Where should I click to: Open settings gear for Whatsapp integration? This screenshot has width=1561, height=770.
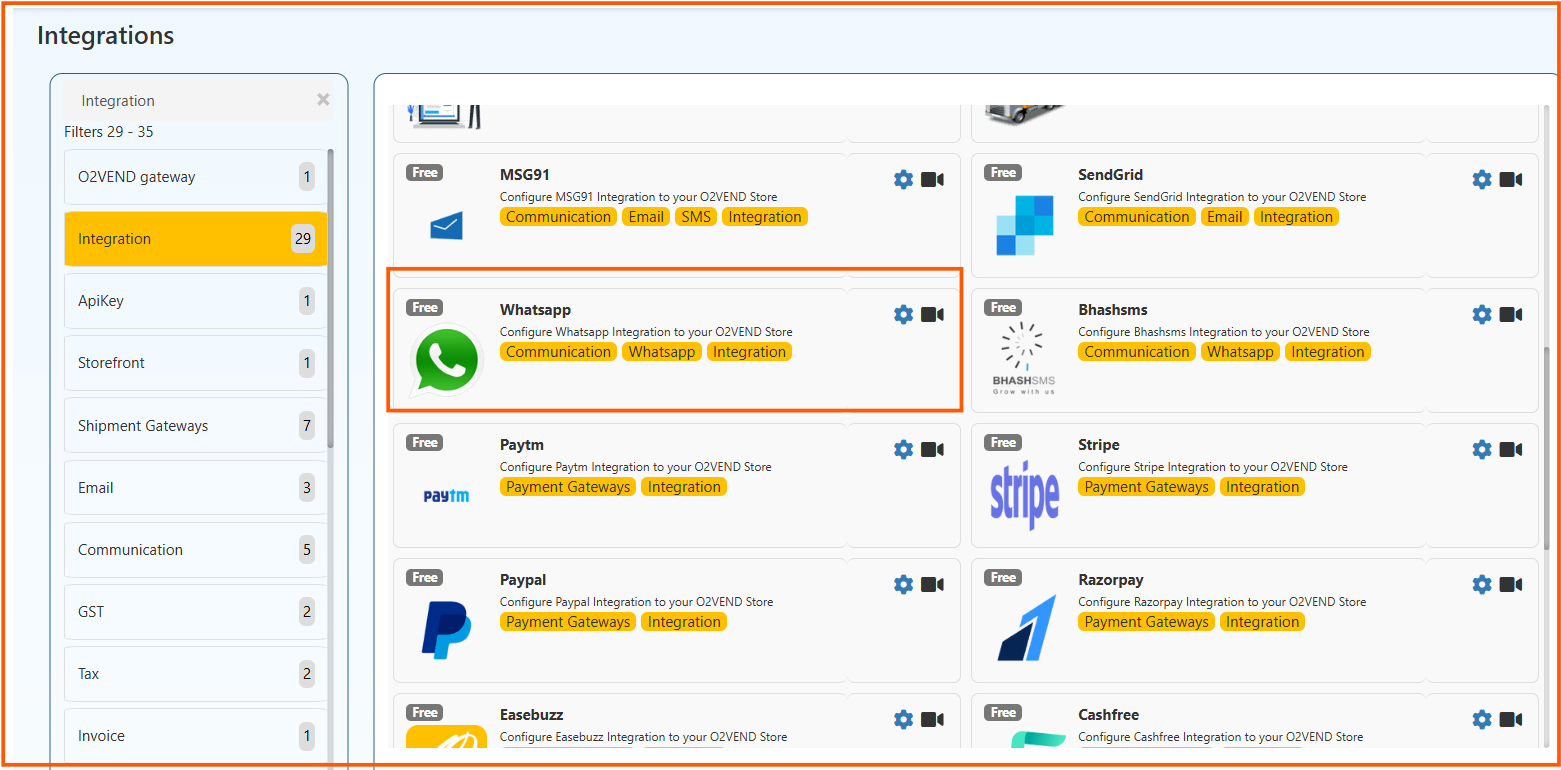903,315
